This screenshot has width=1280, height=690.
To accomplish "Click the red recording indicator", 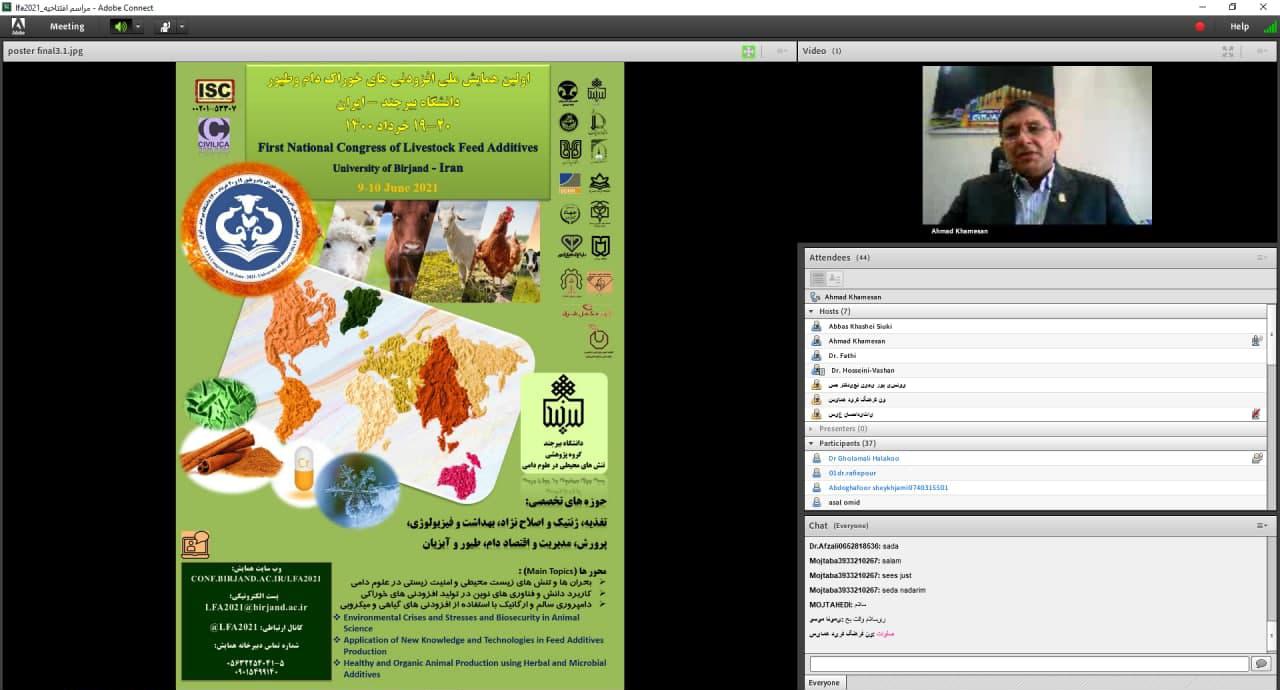I will 1200,26.
